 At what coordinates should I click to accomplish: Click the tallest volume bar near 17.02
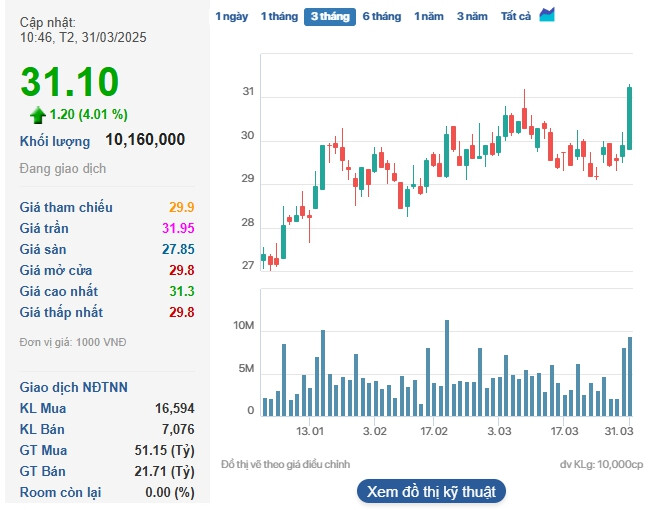pyautogui.click(x=447, y=367)
